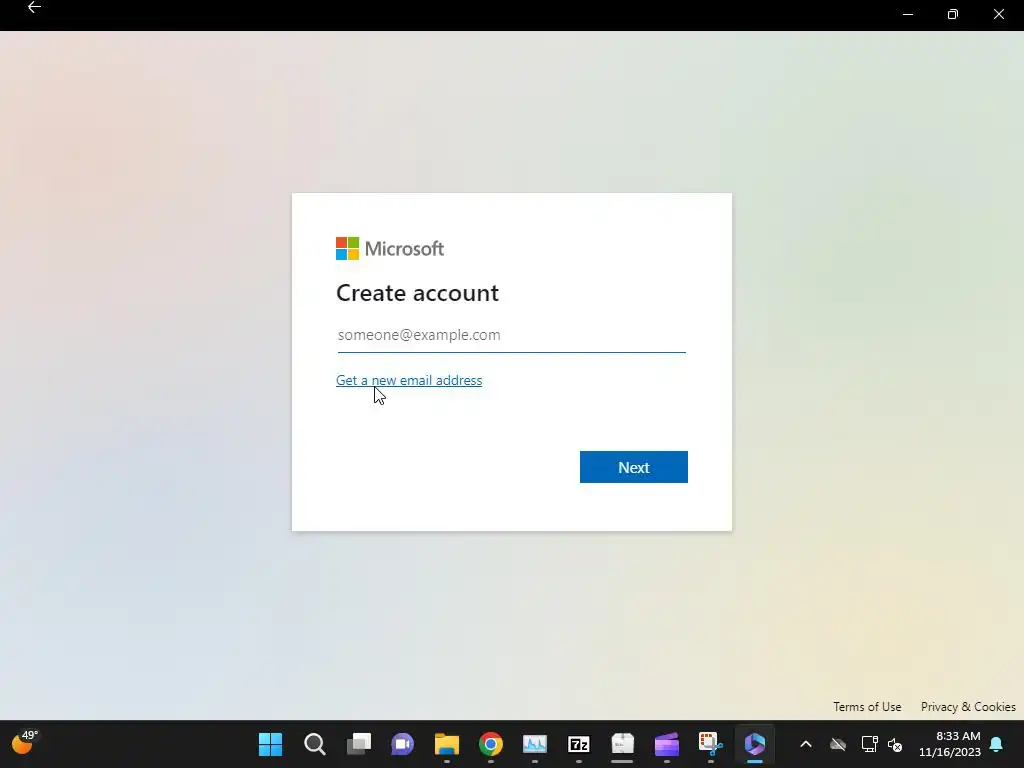1024x768 pixels.
Task: Open the Privacy & Cookies link
Action: tap(968, 707)
